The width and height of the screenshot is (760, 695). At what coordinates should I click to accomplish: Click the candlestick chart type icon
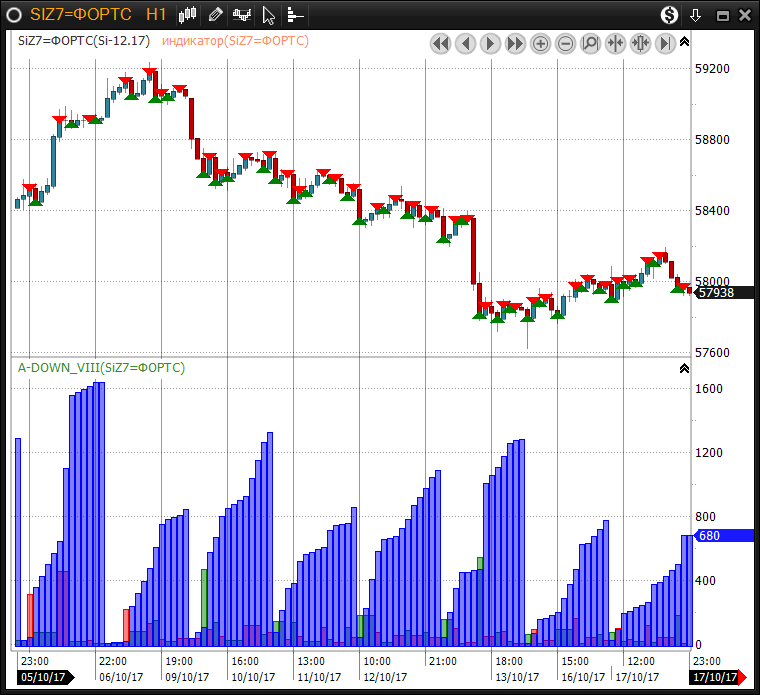click(x=188, y=14)
